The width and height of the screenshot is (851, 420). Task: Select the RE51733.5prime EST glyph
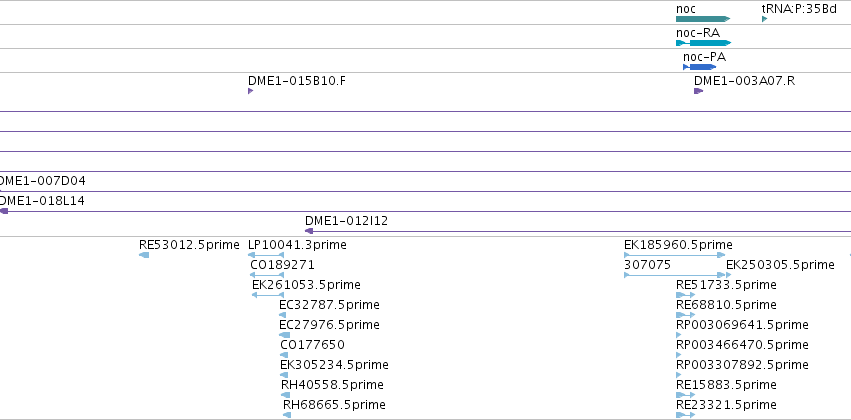pos(685,295)
